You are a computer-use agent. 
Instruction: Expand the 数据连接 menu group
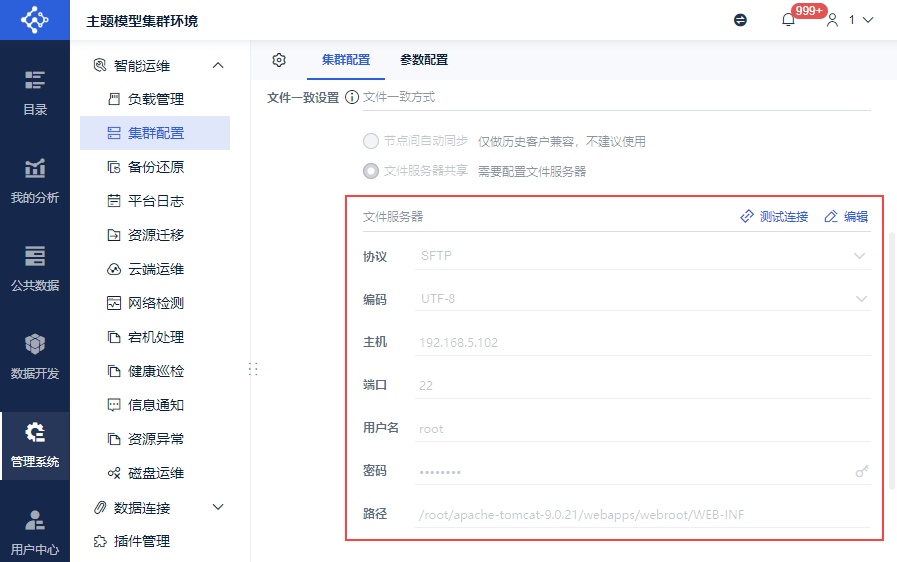(x=218, y=507)
